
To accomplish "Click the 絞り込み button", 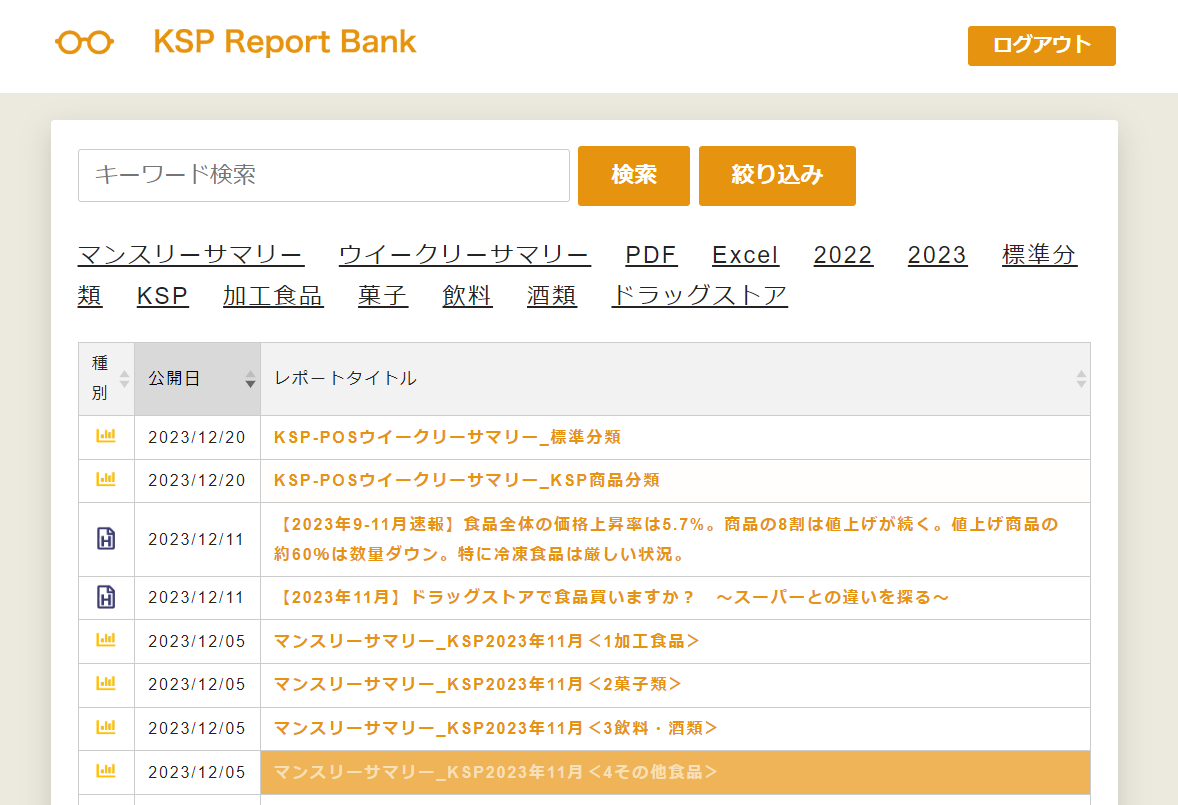I will pyautogui.click(x=777, y=176).
